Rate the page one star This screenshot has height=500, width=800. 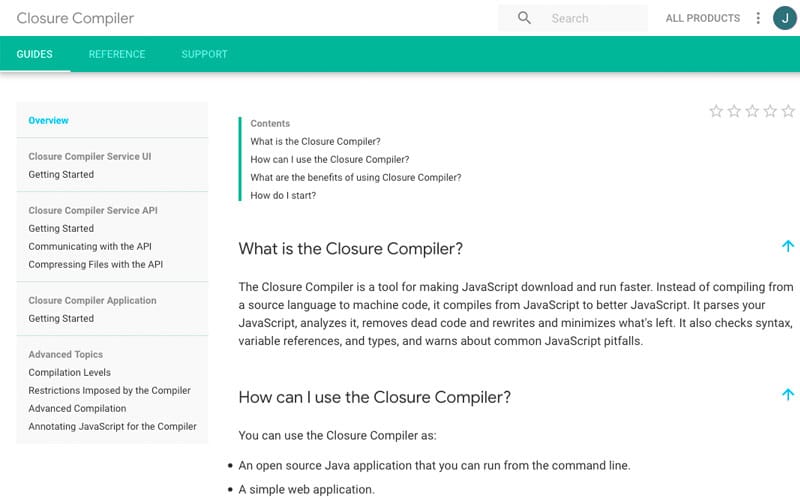716,111
